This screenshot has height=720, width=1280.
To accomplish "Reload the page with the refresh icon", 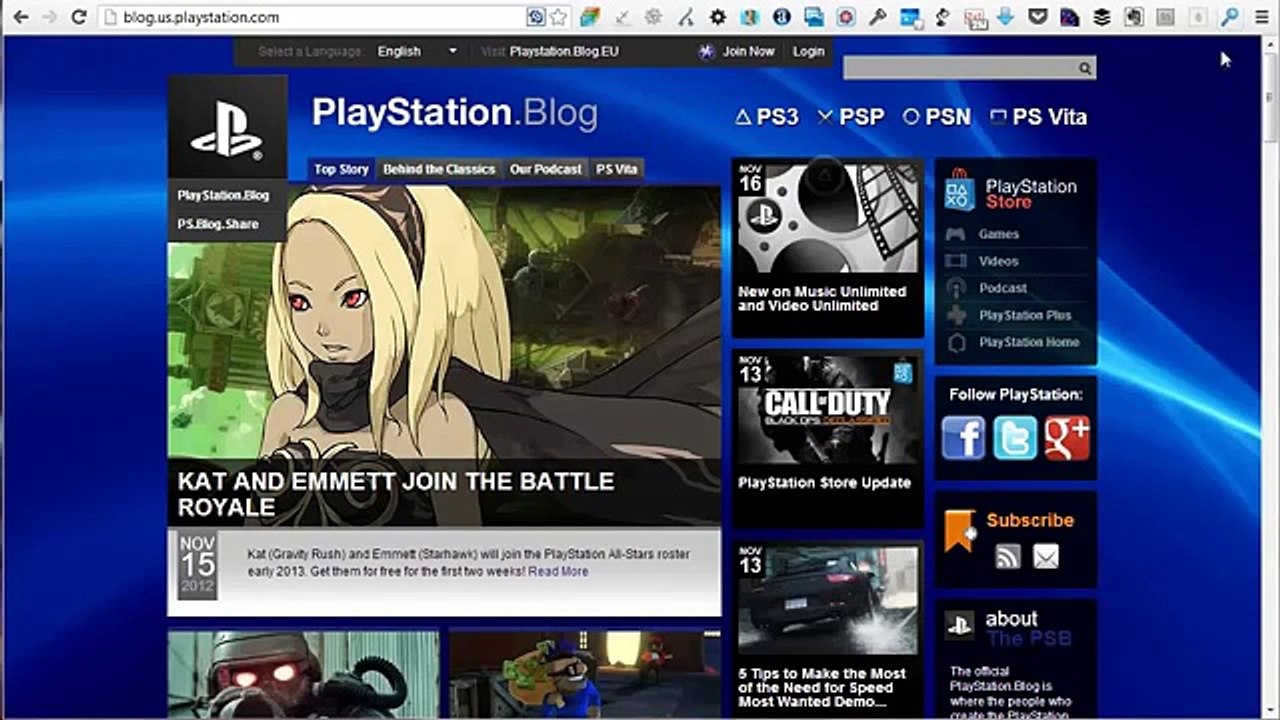I will [x=80, y=17].
